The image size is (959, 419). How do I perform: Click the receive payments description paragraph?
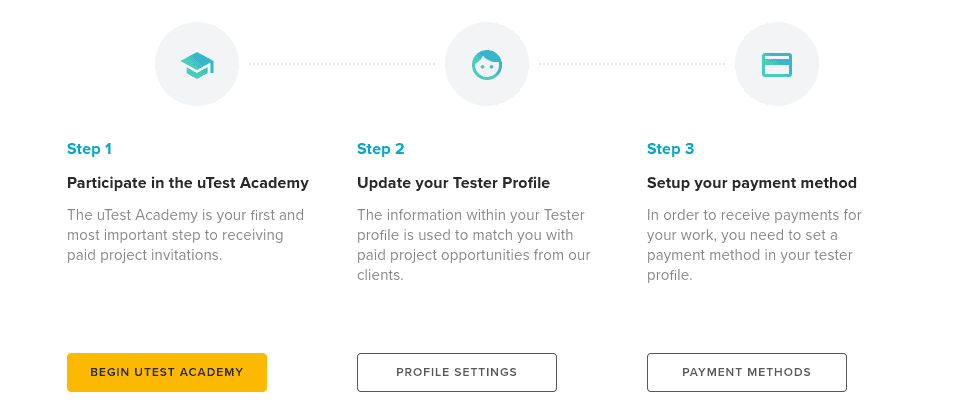coord(754,245)
